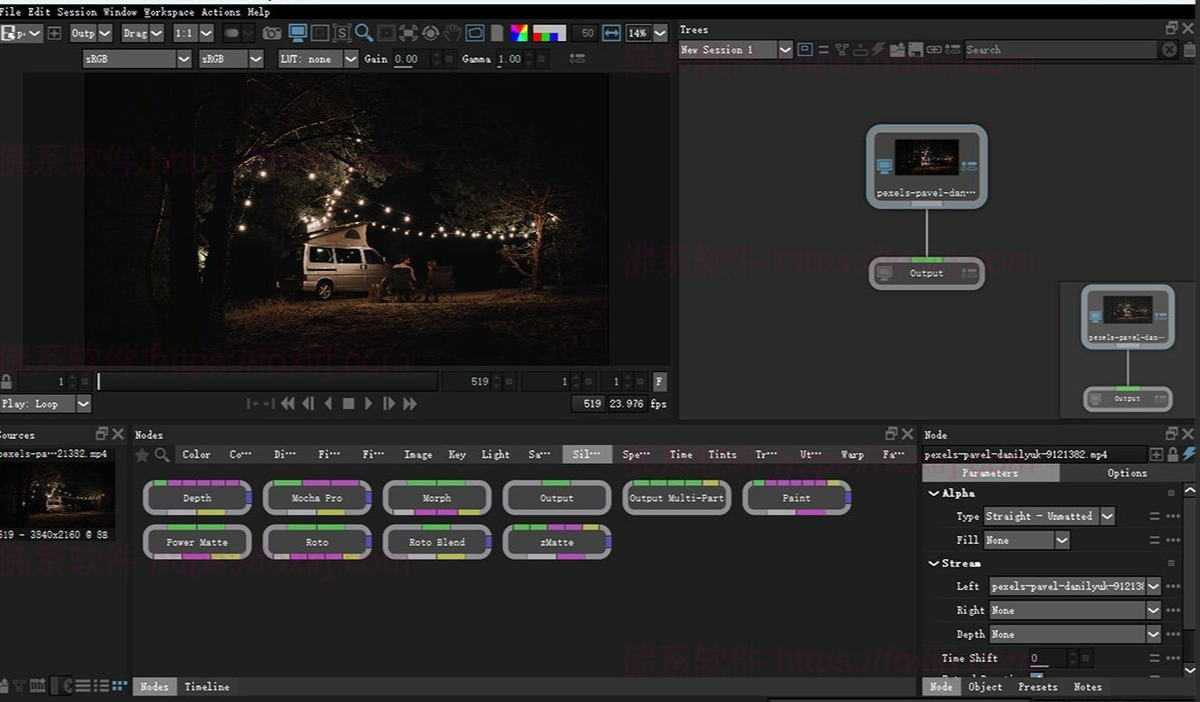Expand the Alpha Type Straight - Unmatted dropdown
The image size is (1200, 702).
1107,516
